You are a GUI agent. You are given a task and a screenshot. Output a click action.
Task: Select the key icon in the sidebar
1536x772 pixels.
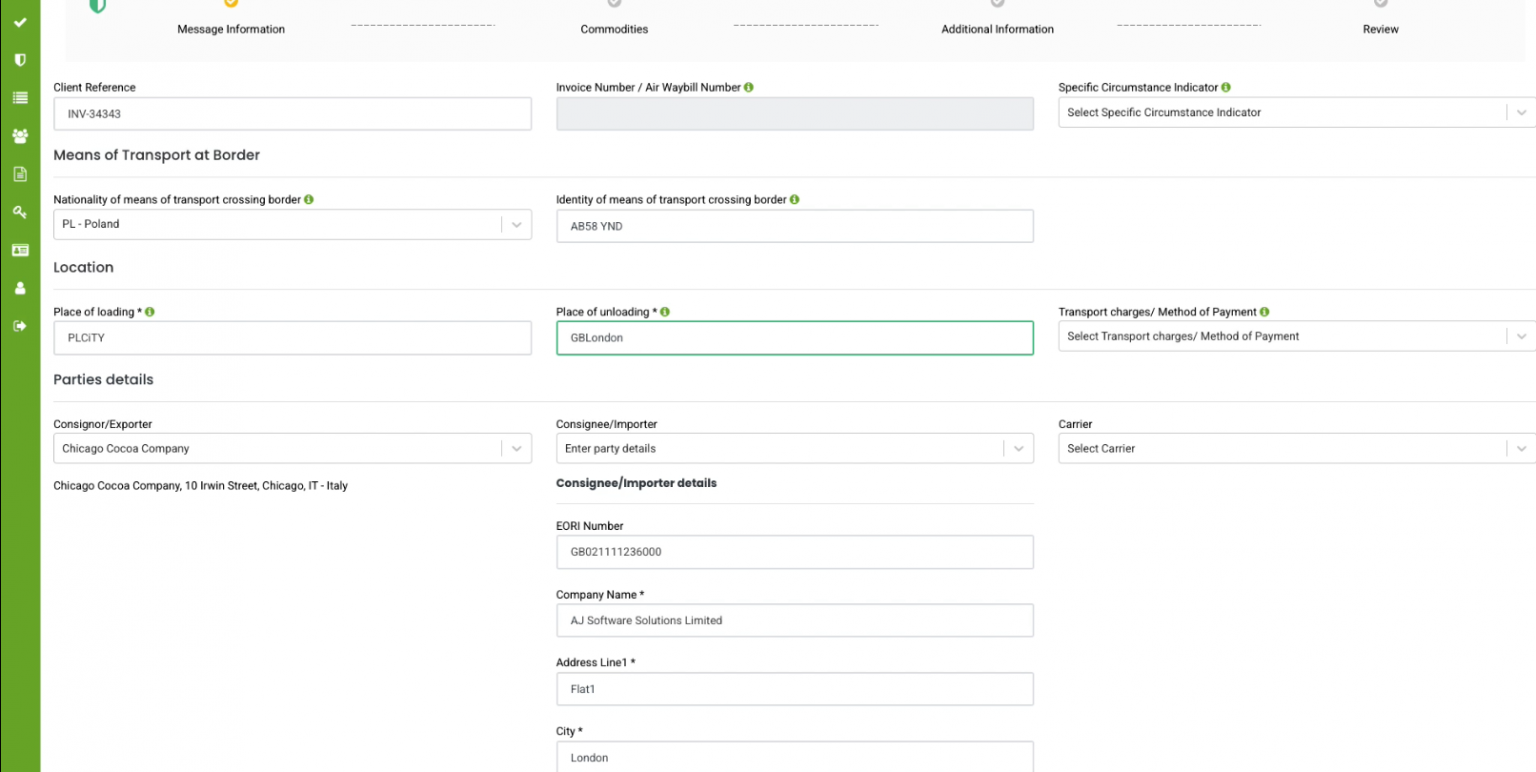pyautogui.click(x=19, y=211)
